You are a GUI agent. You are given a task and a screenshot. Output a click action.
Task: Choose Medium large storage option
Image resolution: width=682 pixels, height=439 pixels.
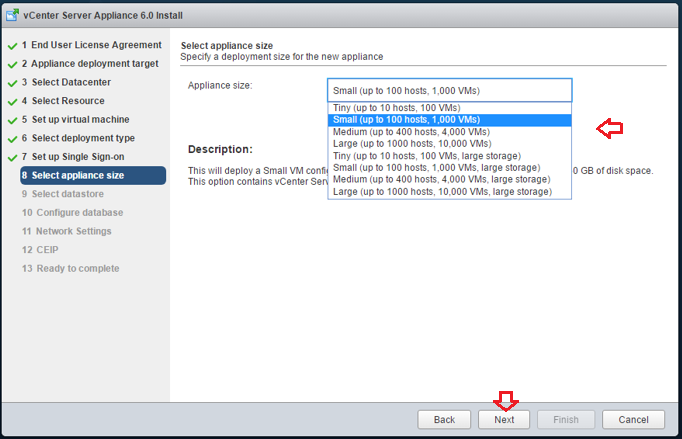tap(449, 179)
